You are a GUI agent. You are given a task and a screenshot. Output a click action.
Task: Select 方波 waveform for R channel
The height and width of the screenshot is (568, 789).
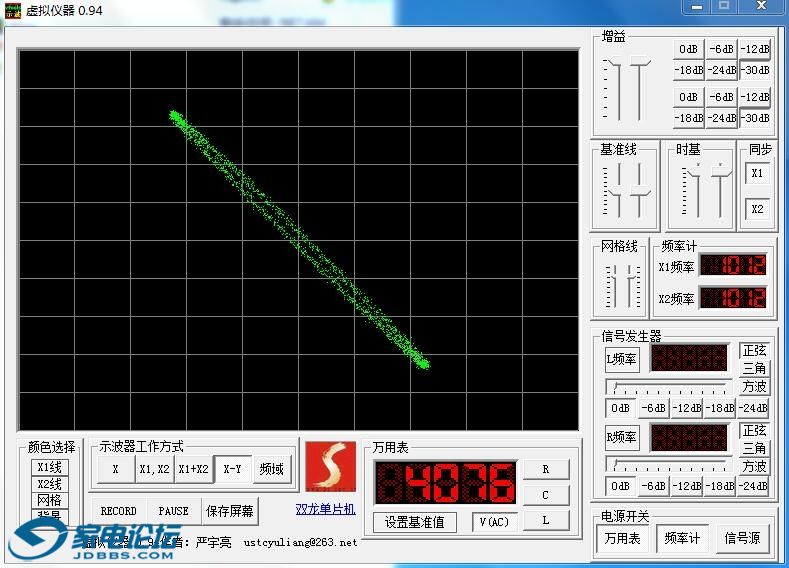(x=755, y=466)
